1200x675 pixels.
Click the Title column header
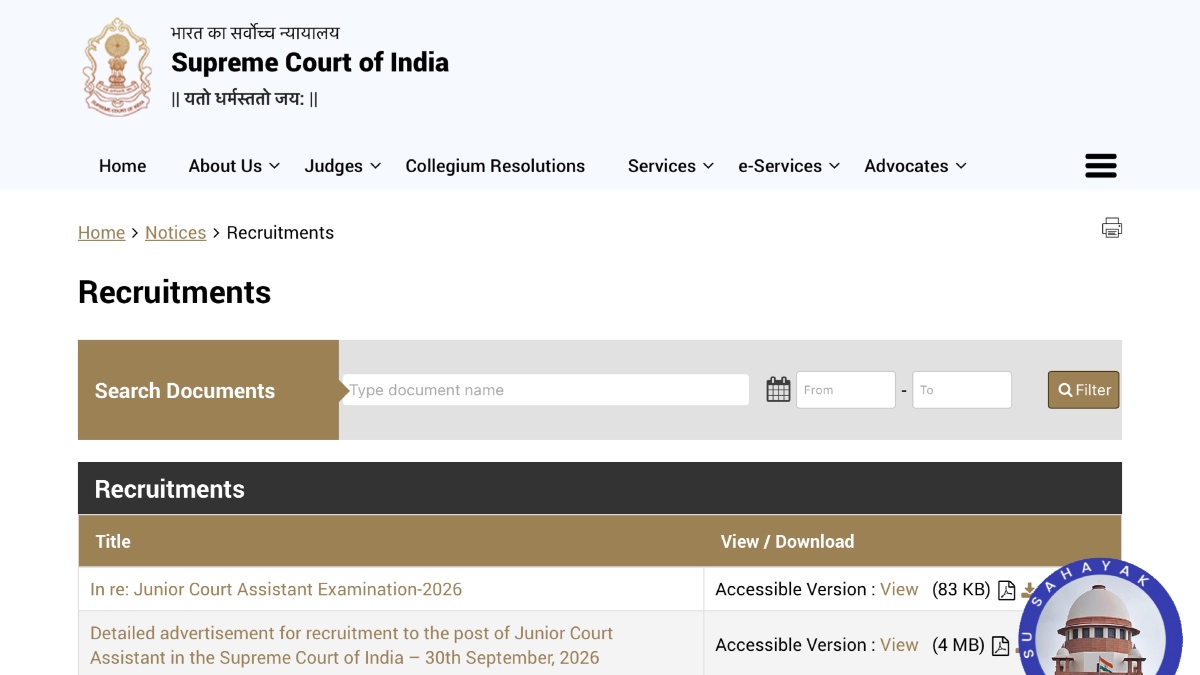point(113,542)
